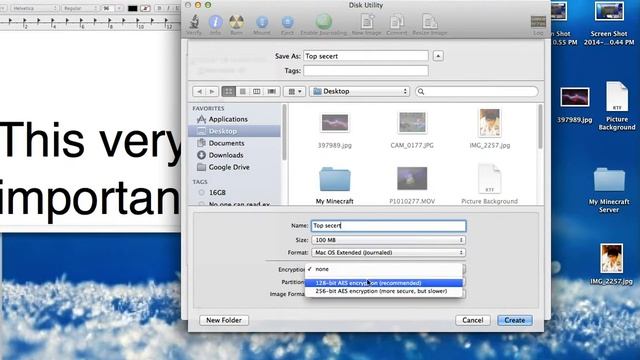Click the Eject toolbar icon
The height and width of the screenshot is (360, 640).
pos(287,22)
